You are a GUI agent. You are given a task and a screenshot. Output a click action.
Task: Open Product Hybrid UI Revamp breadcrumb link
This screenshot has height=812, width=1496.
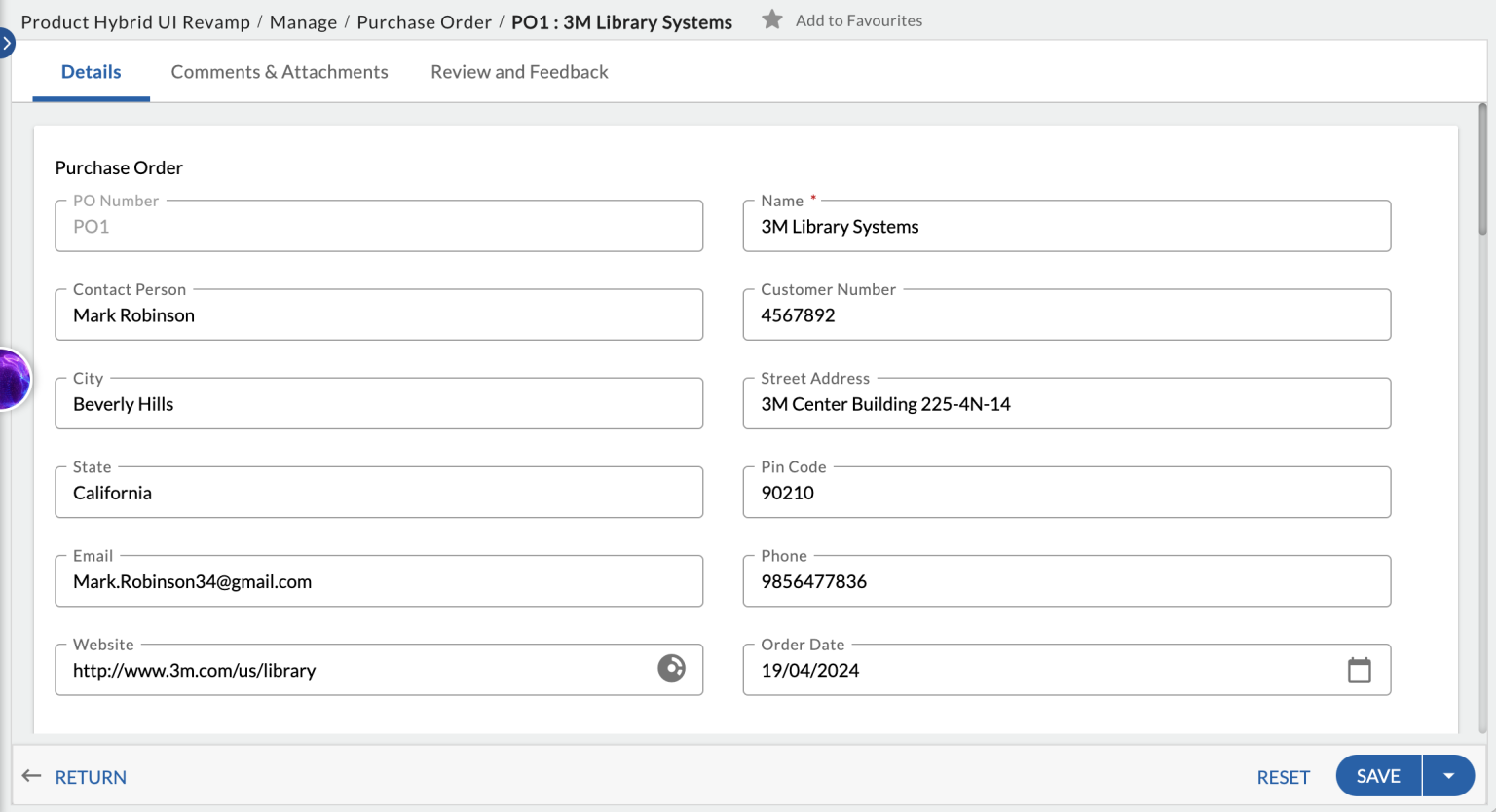(x=134, y=21)
